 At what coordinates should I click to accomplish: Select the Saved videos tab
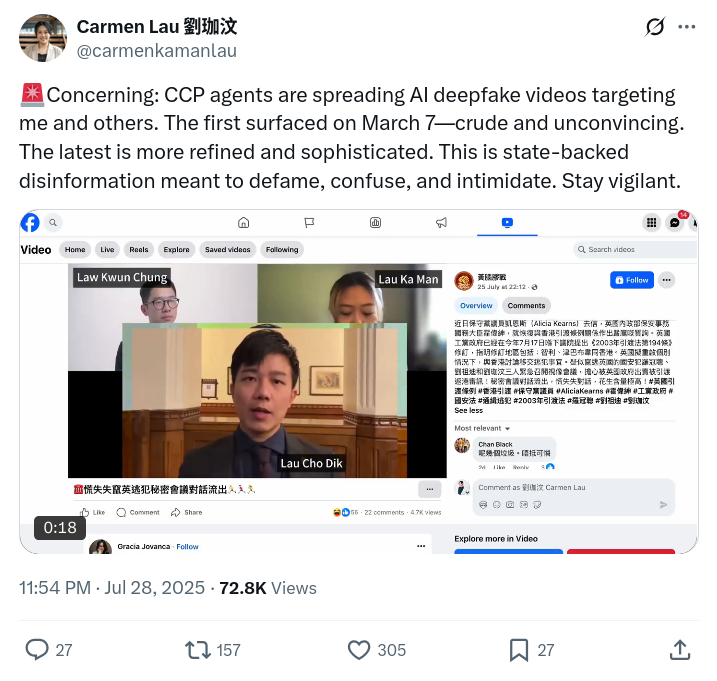[x=228, y=250]
